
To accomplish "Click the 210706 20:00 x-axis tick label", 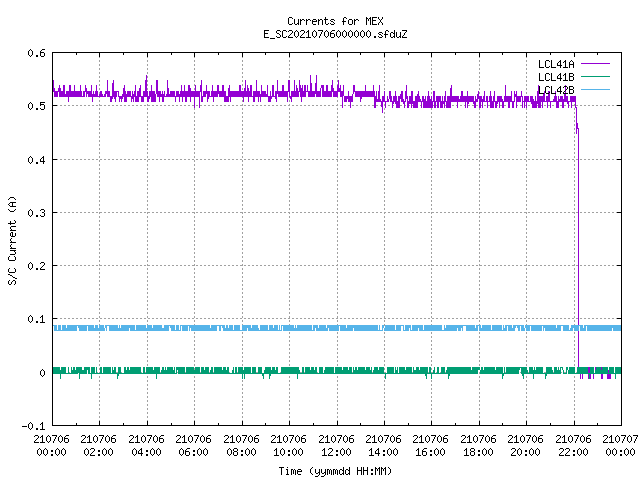I will (525, 445).
